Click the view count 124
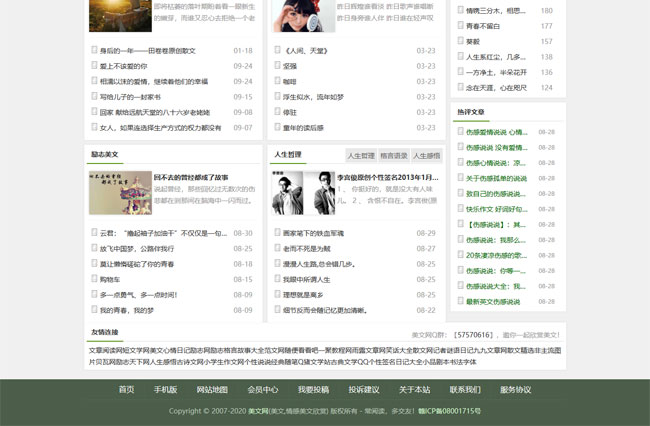This screenshot has height=426, width=650. pos(547,88)
